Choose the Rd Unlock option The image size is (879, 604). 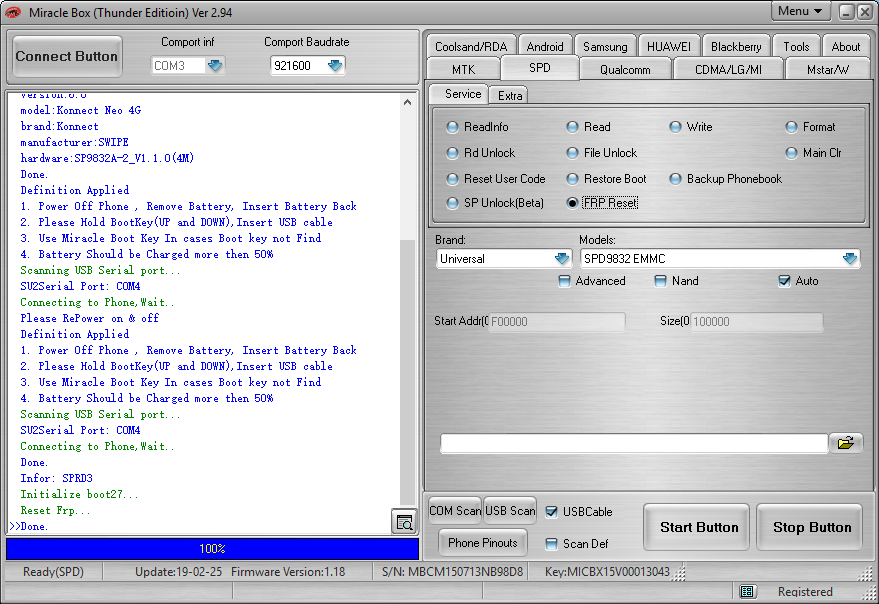(481, 153)
